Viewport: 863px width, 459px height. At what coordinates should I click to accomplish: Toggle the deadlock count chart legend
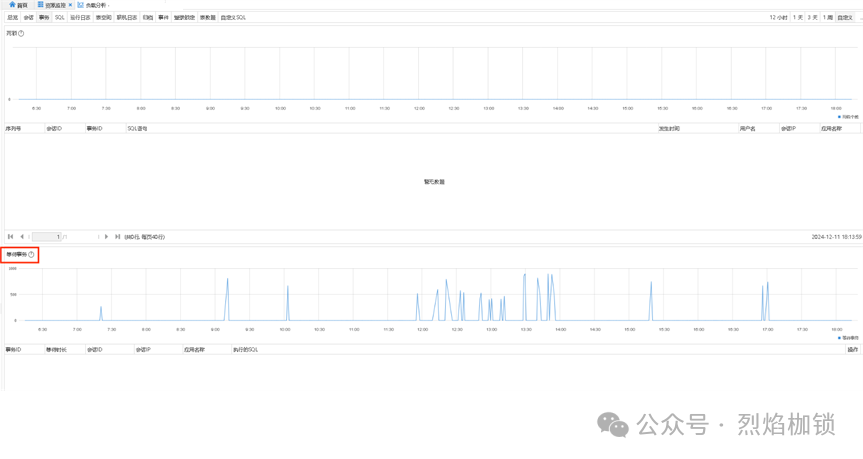pyautogui.click(x=848, y=117)
